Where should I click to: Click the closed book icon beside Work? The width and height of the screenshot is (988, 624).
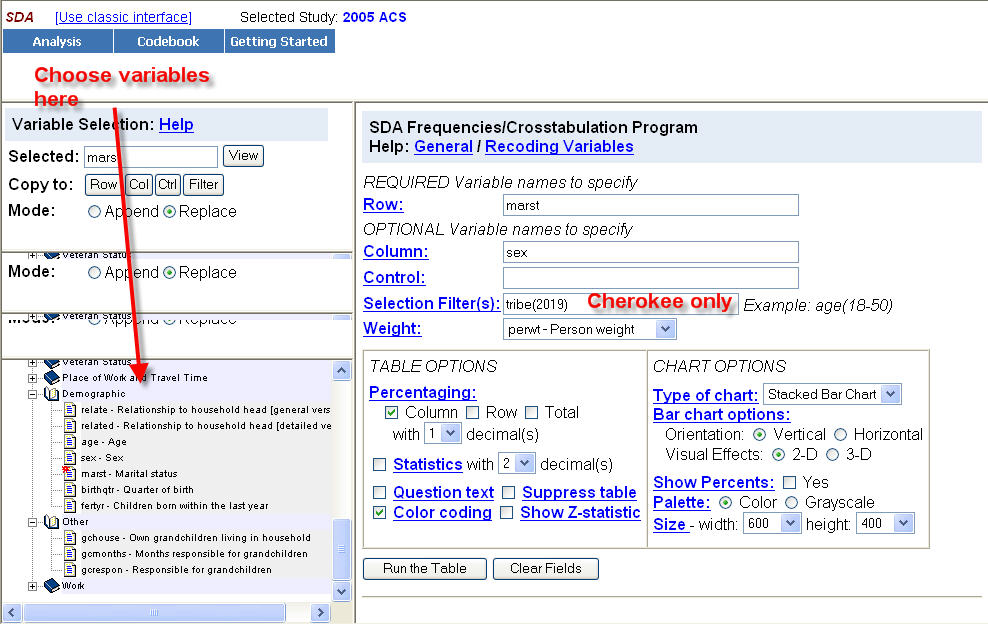tap(51, 586)
